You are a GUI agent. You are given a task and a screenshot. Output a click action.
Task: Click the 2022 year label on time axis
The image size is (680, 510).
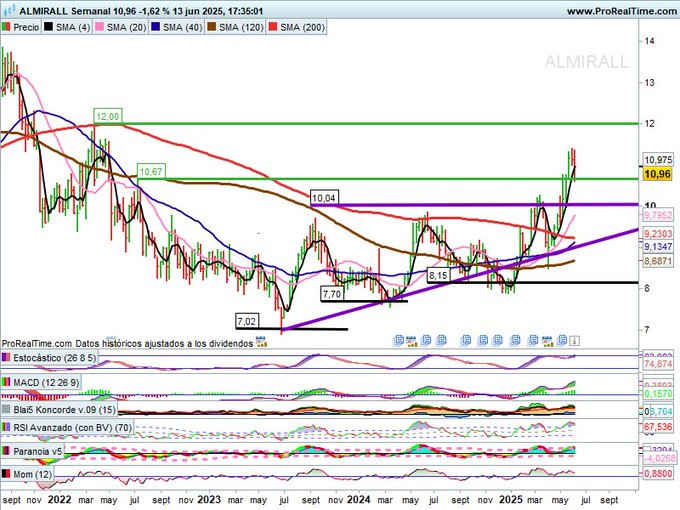(x=59, y=499)
